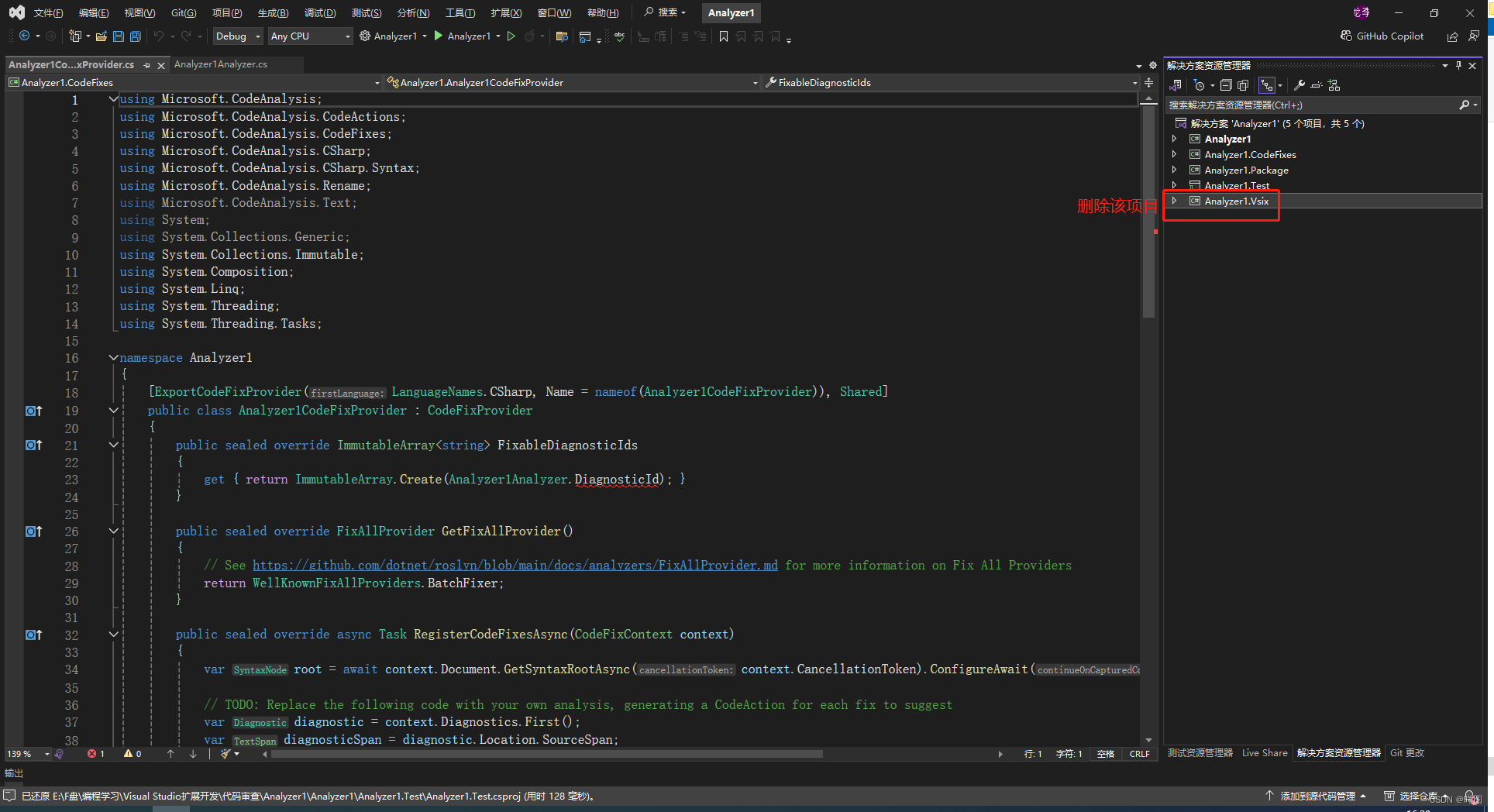This screenshot has width=1494, height=812.
Task: Open the Analyzer1.CodeFixes project navigation dropdown
Action: [x=194, y=82]
